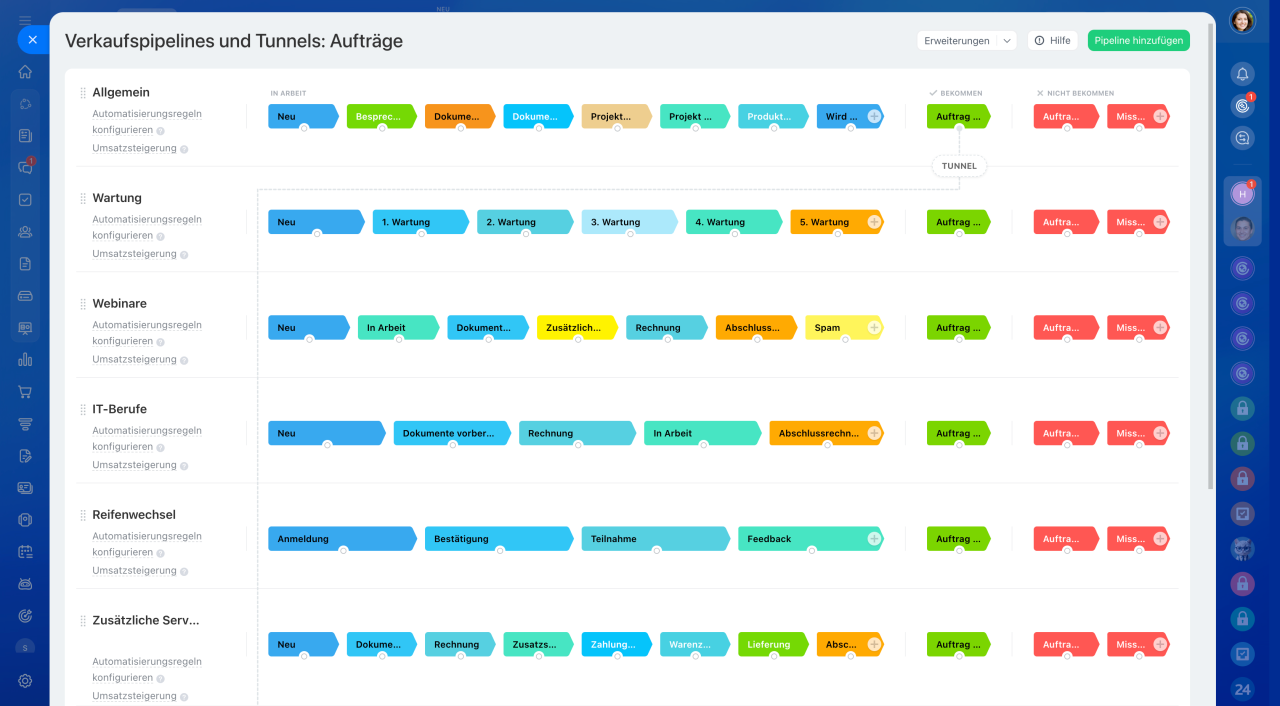This screenshot has width=1280, height=706.
Task: Open the Umsatzsteigerung link under Webinare
Action: 134,359
